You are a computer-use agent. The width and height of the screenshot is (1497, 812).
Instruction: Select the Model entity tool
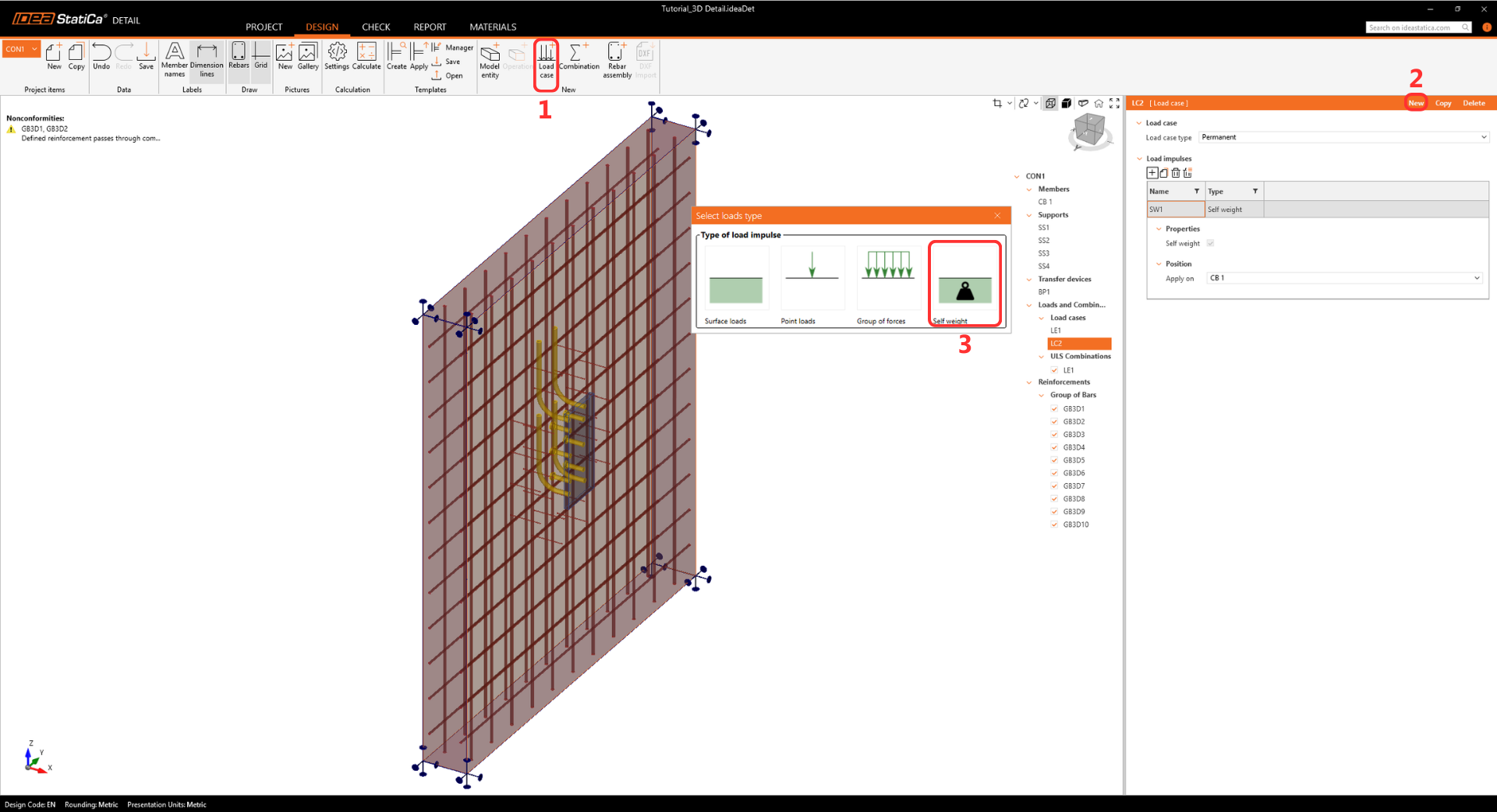click(x=490, y=59)
